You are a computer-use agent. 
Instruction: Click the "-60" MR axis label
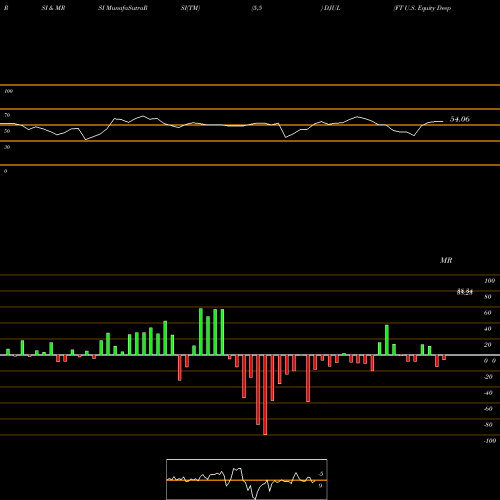[488, 409]
